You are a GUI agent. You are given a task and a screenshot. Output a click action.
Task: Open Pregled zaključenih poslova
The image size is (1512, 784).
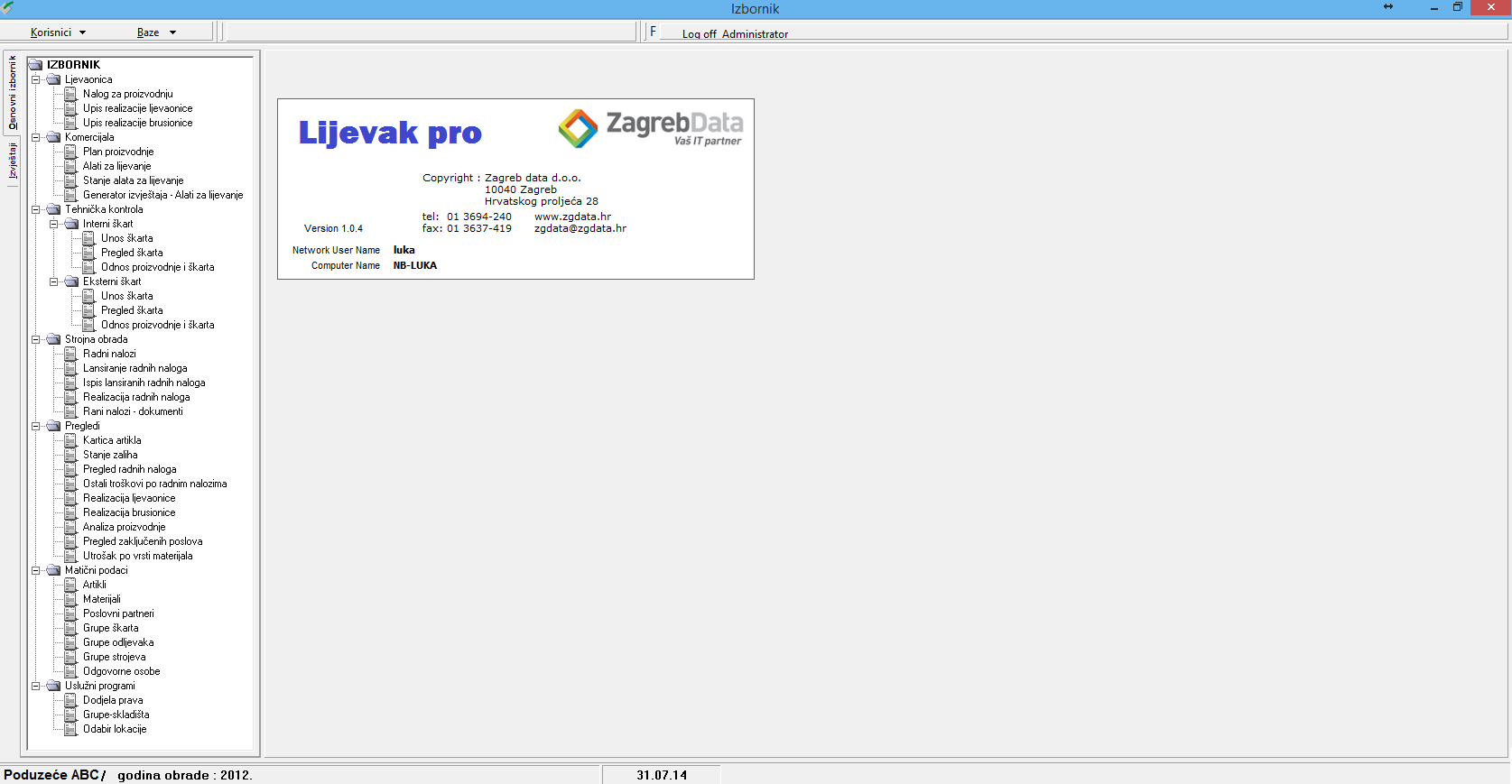(x=143, y=541)
